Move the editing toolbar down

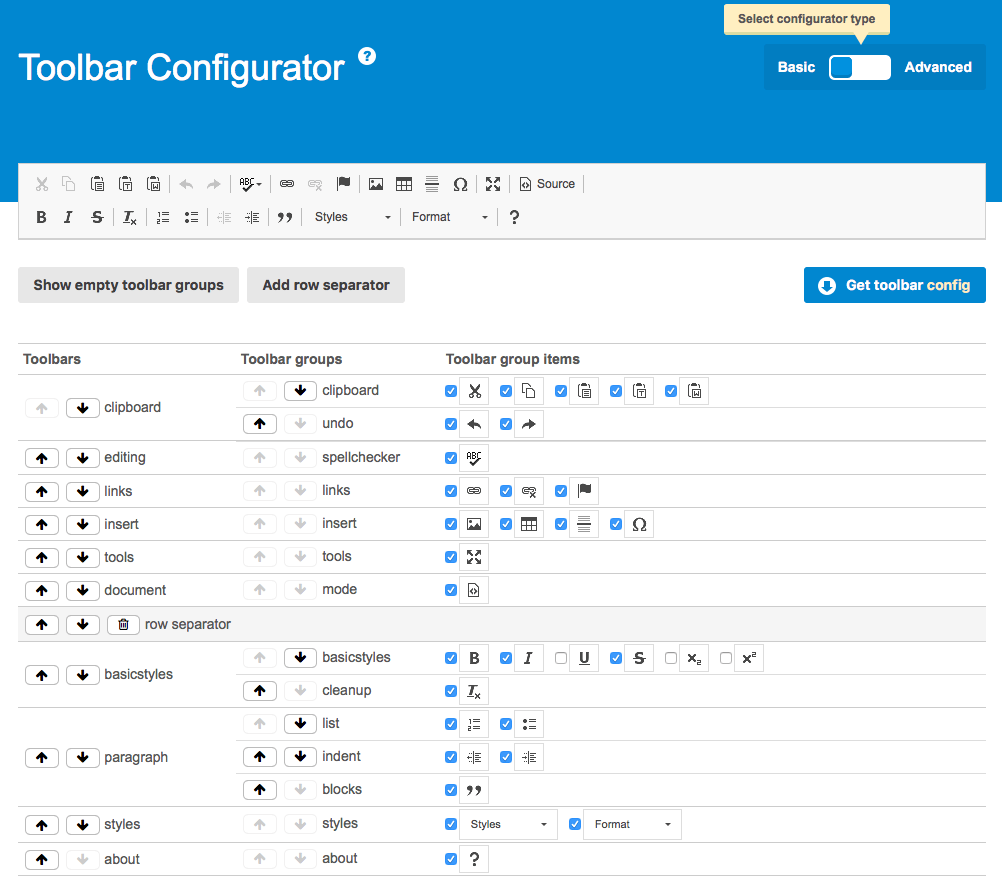[x=82, y=458]
